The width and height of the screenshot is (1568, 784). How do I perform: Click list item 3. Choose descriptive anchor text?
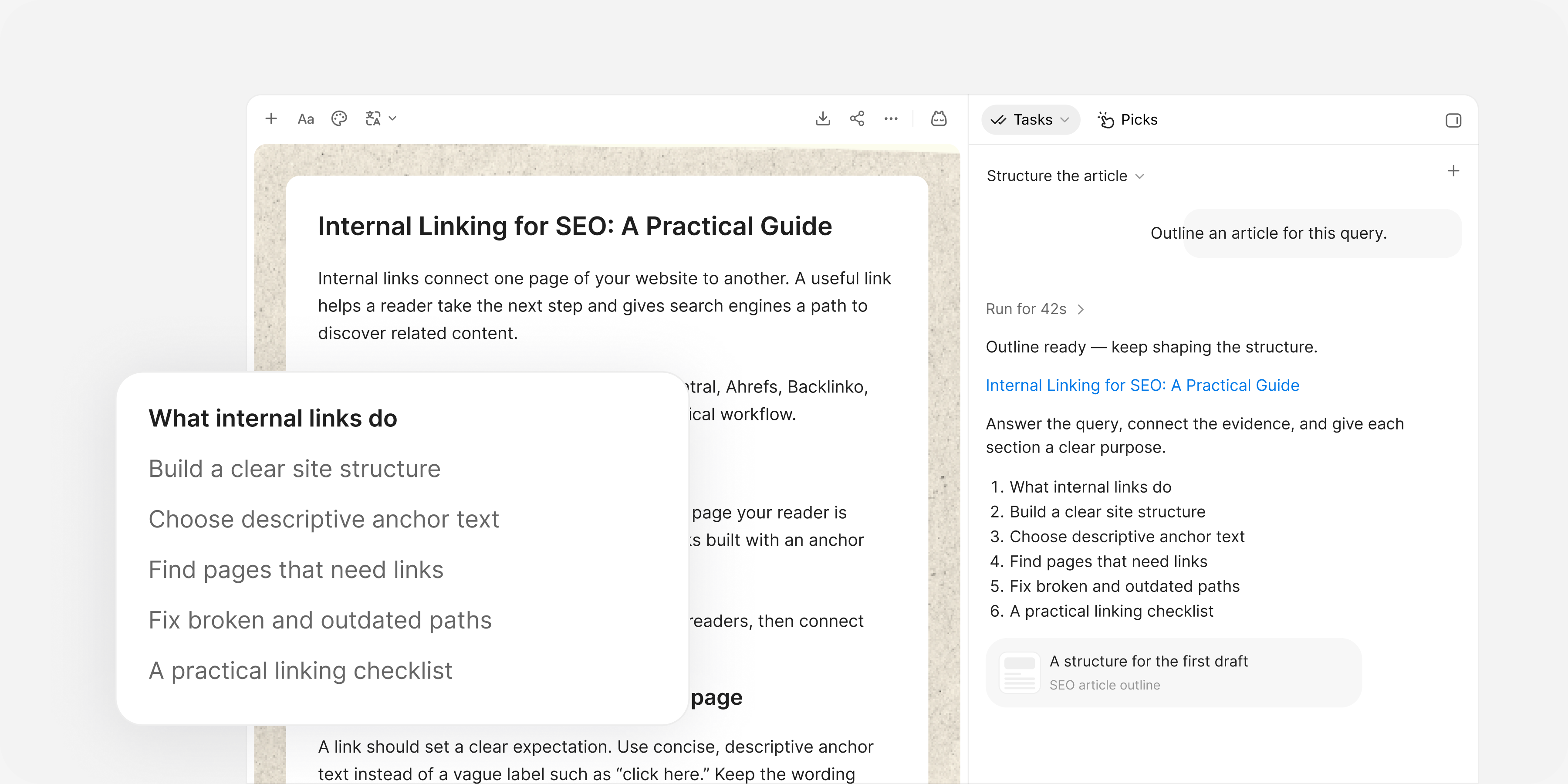1118,537
